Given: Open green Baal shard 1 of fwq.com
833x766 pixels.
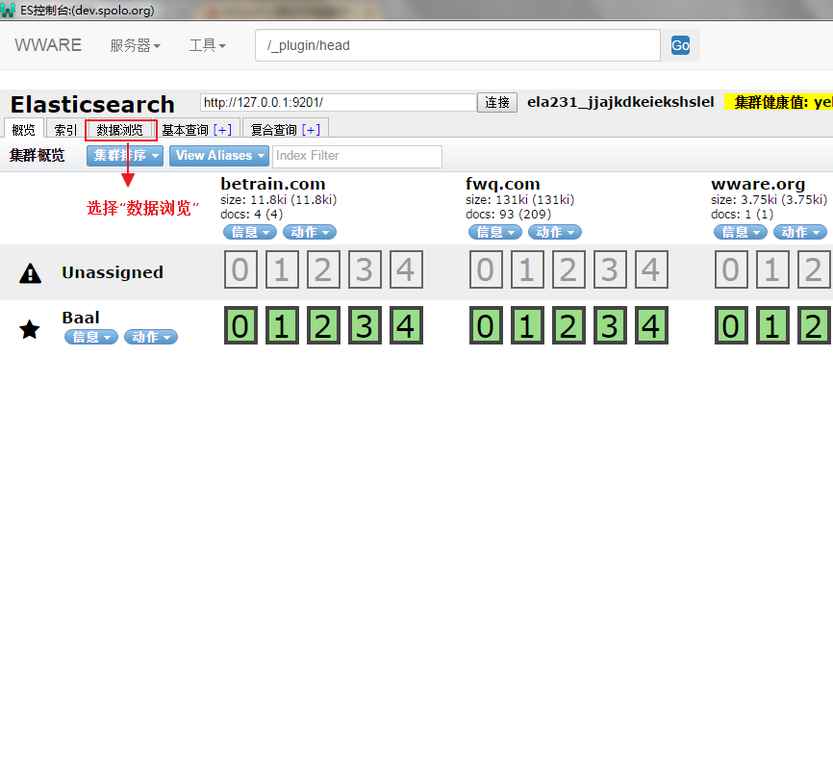Looking at the screenshot, I should [x=527, y=325].
